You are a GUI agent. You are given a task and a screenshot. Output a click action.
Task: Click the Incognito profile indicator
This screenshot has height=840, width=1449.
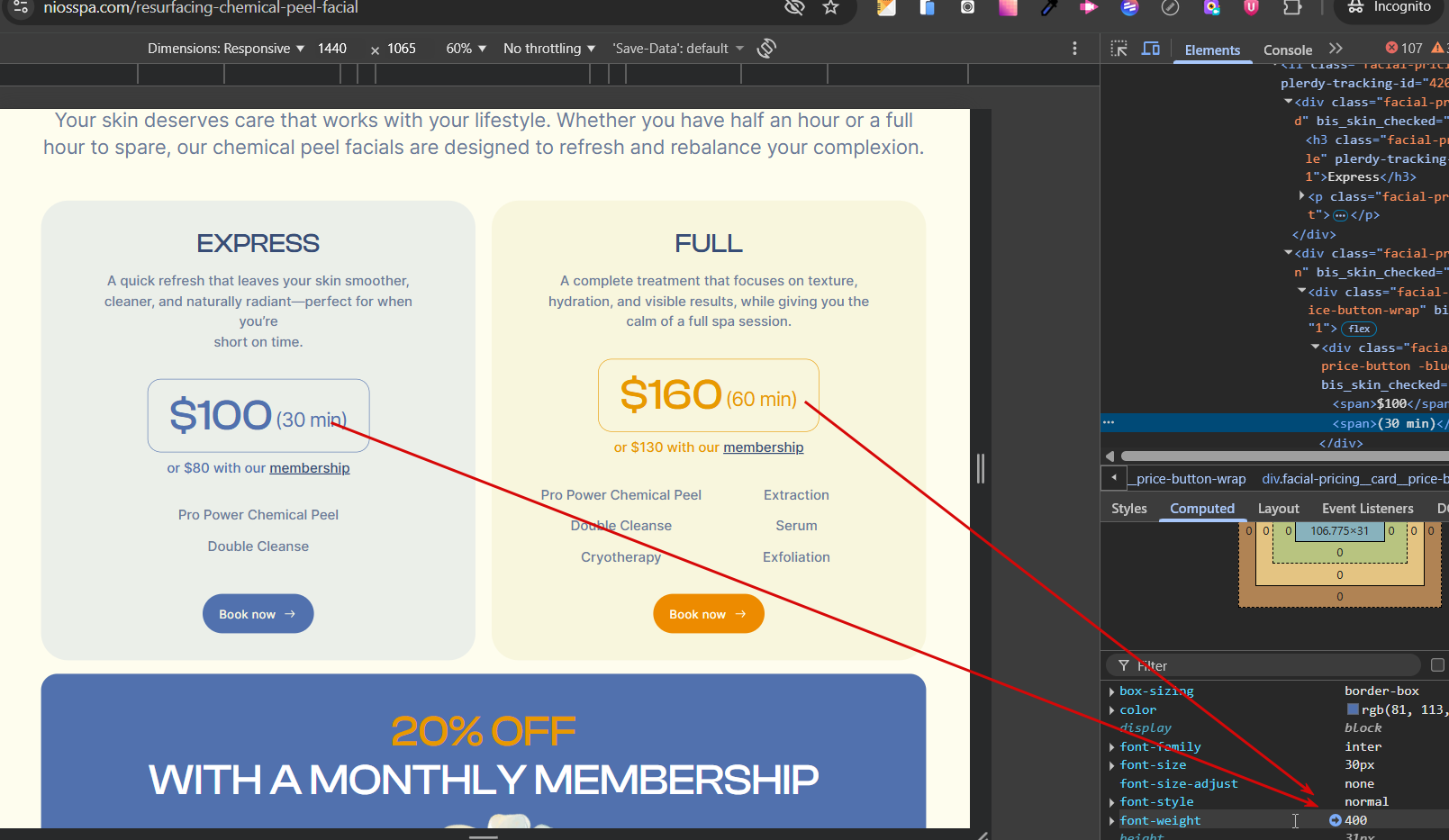[x=1389, y=7]
